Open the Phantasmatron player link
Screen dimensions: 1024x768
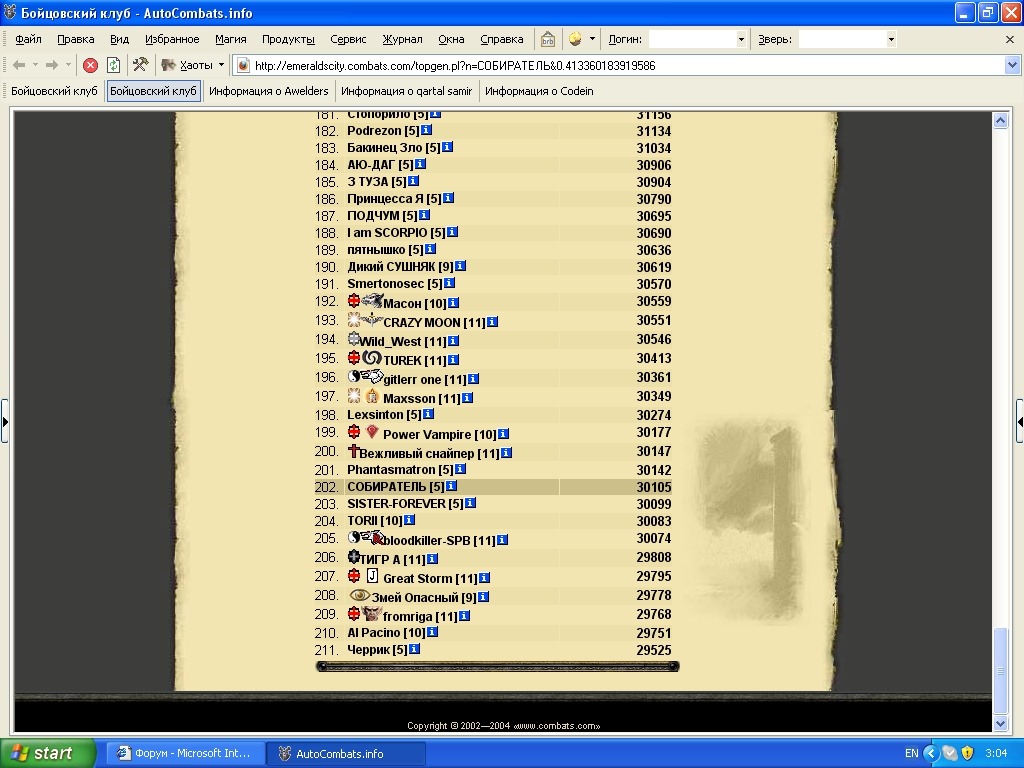click(x=391, y=470)
